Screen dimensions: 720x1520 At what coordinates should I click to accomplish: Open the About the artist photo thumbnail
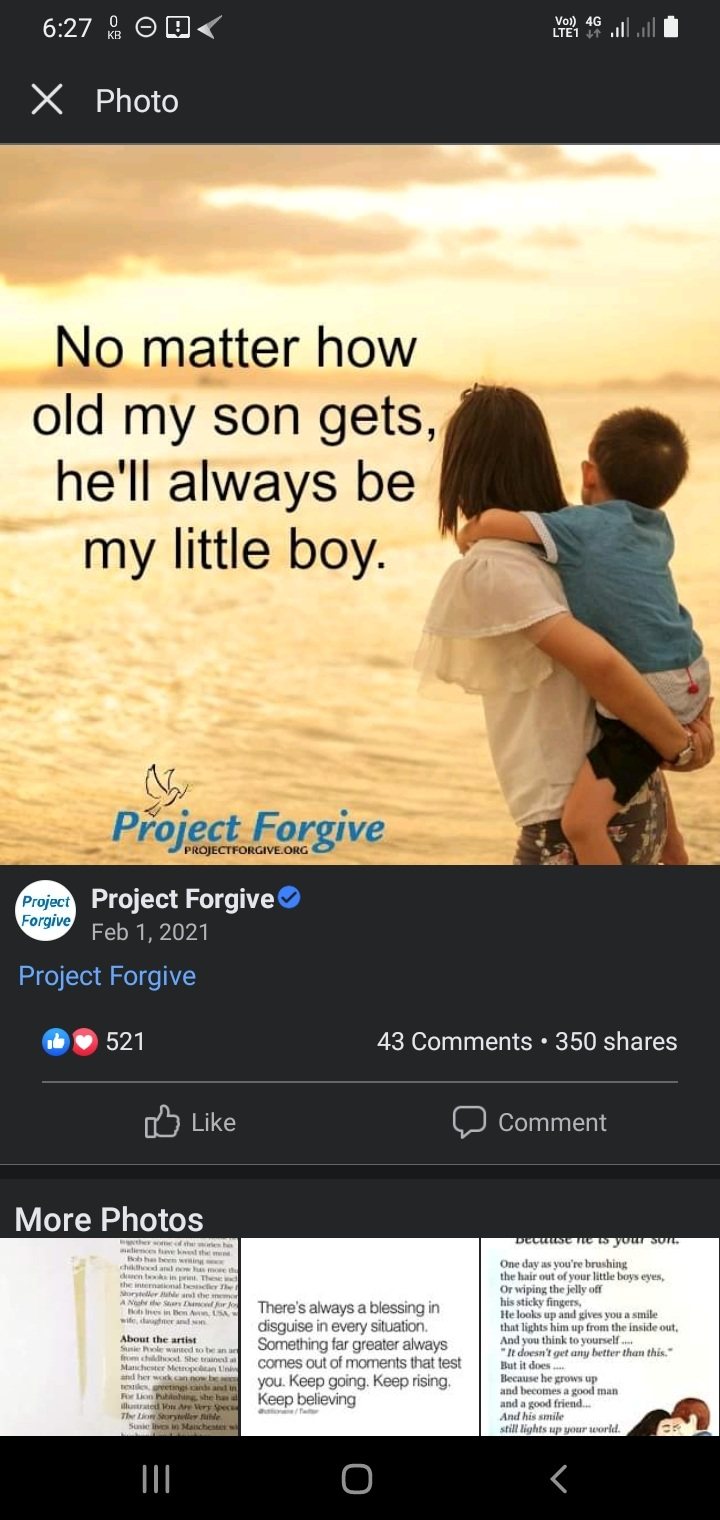click(119, 1337)
